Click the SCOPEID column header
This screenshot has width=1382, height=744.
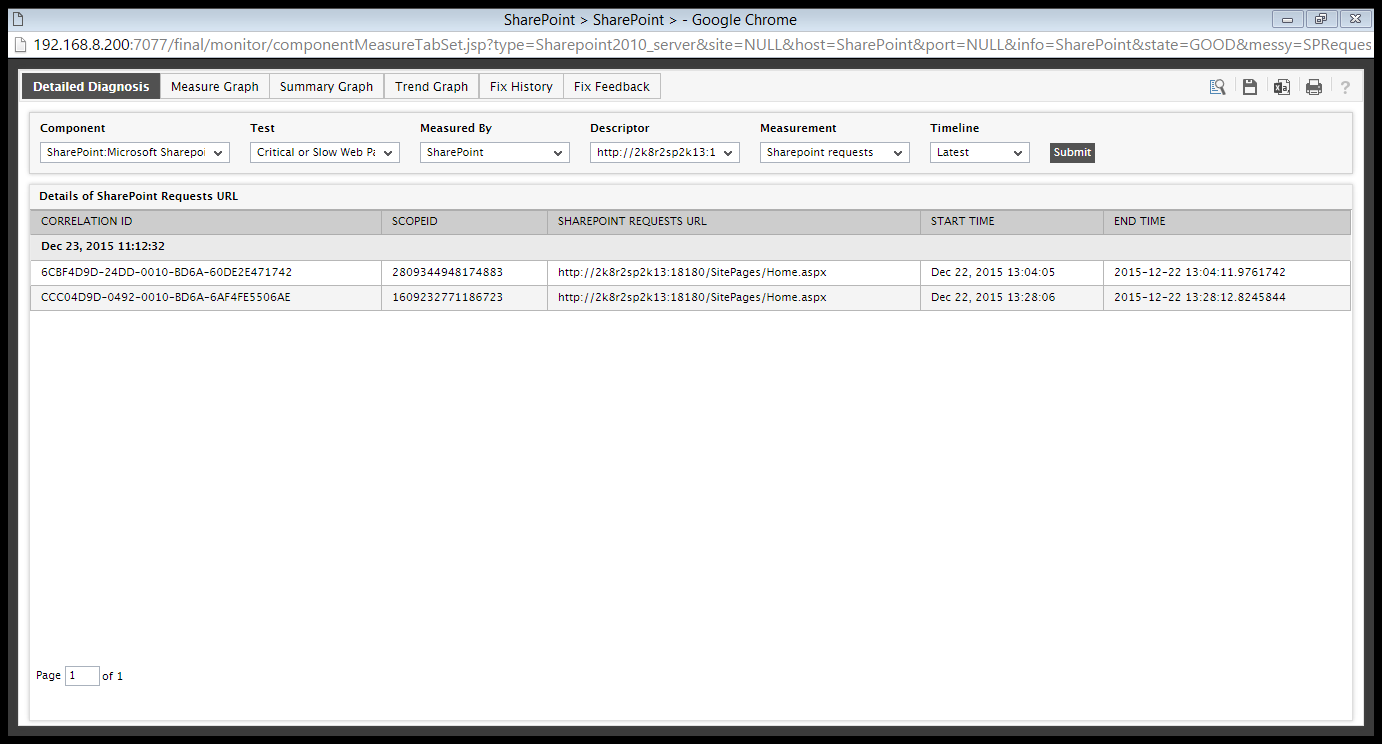coord(464,222)
